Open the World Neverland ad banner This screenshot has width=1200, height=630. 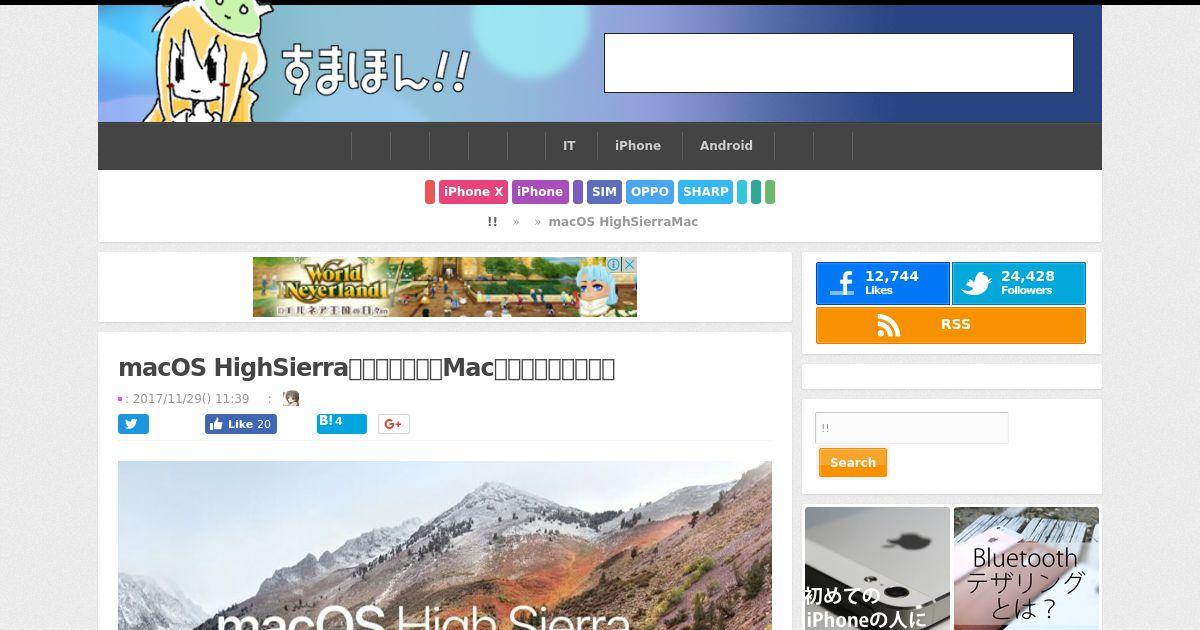[x=445, y=287]
